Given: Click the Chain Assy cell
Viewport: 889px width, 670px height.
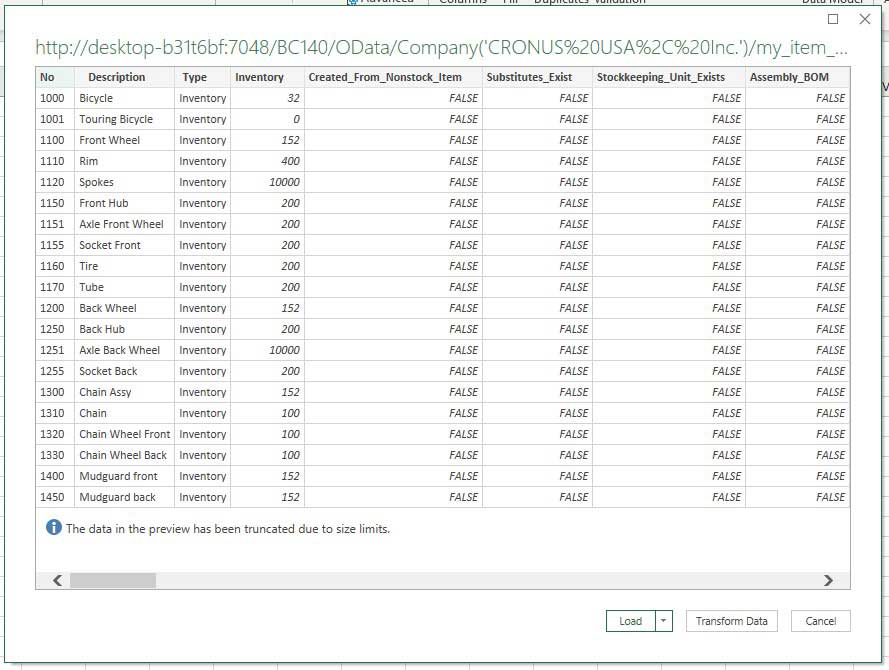Looking at the screenshot, I should [125, 392].
